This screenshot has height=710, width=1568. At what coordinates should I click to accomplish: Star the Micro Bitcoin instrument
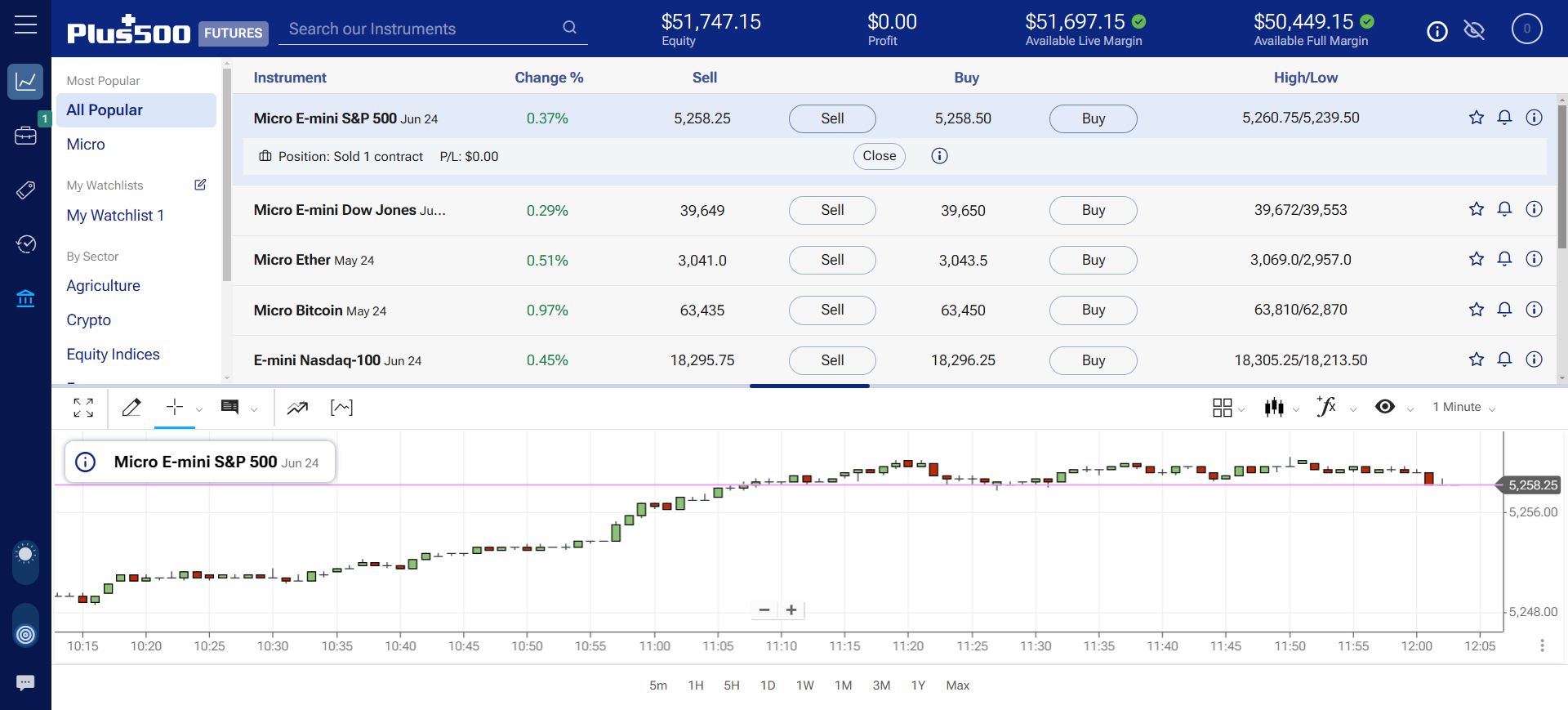pyautogui.click(x=1477, y=310)
